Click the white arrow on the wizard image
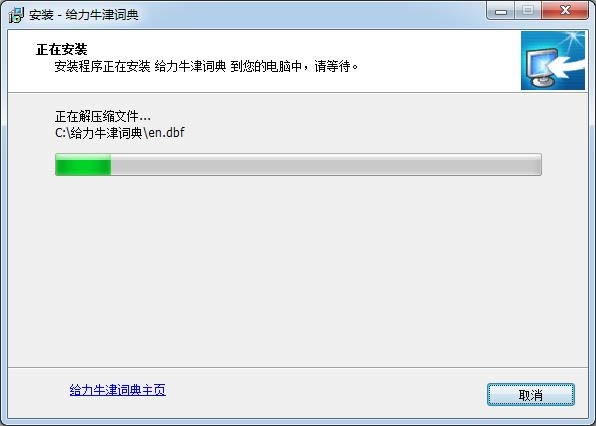The width and height of the screenshot is (596, 426). point(568,67)
